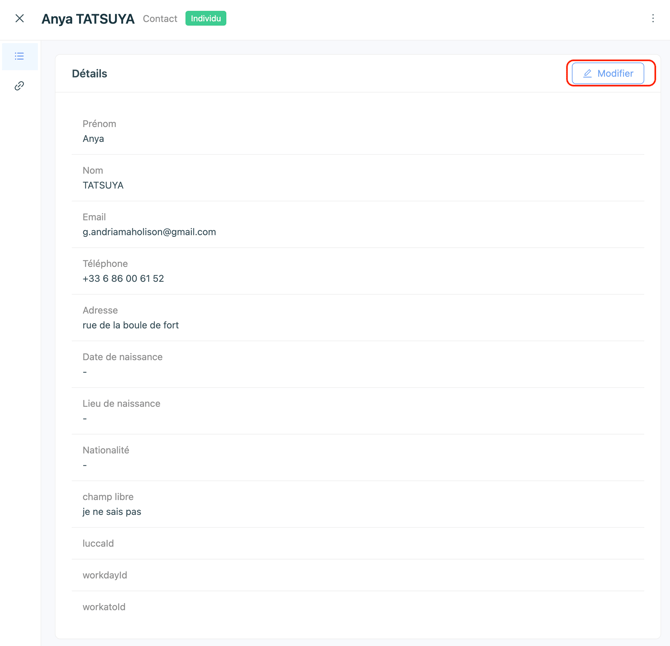The image size is (670, 646).
Task: Open the three-dot more options menu
Action: pyautogui.click(x=652, y=18)
